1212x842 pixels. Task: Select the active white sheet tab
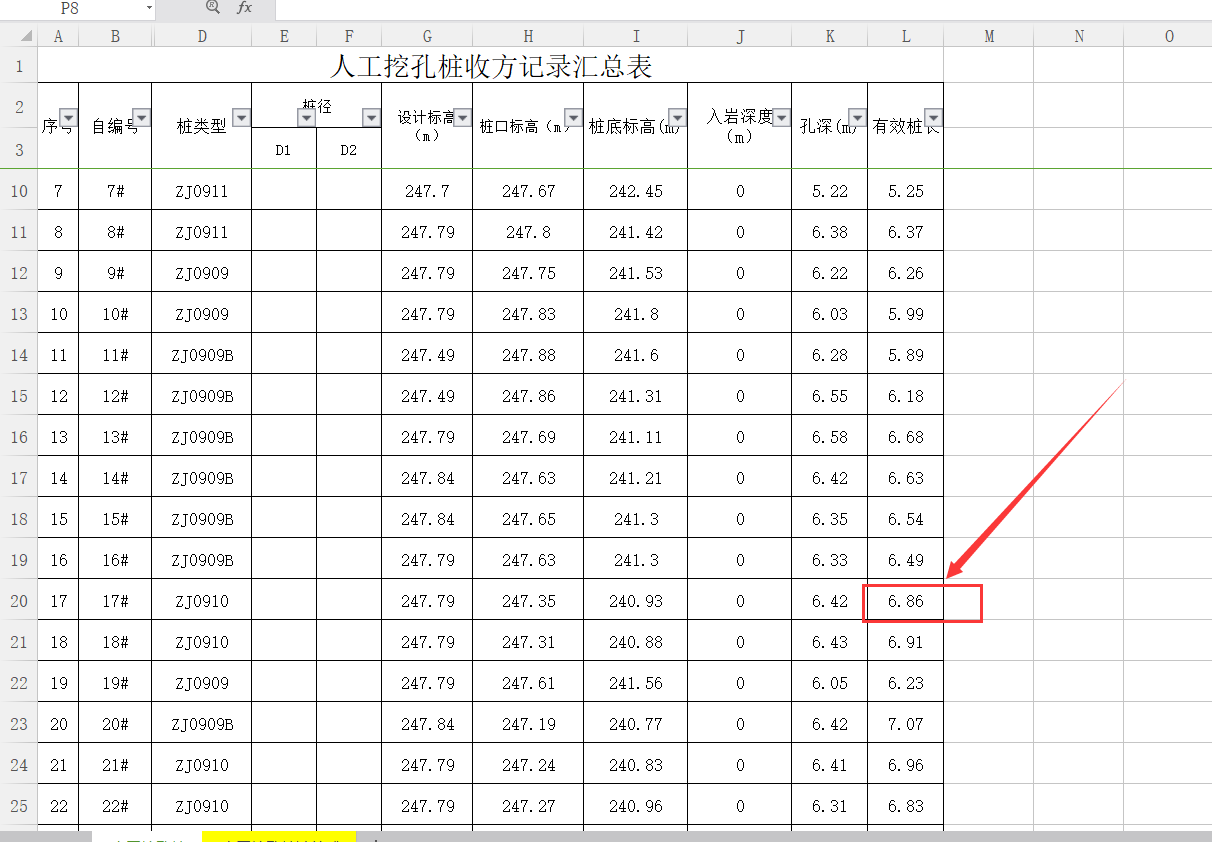[x=146, y=836]
